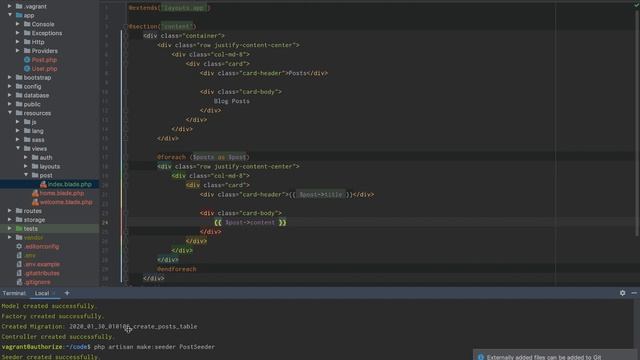This screenshot has height=360, width=640.
Task: Open the .editorconfig file
Action: click(x=42, y=246)
